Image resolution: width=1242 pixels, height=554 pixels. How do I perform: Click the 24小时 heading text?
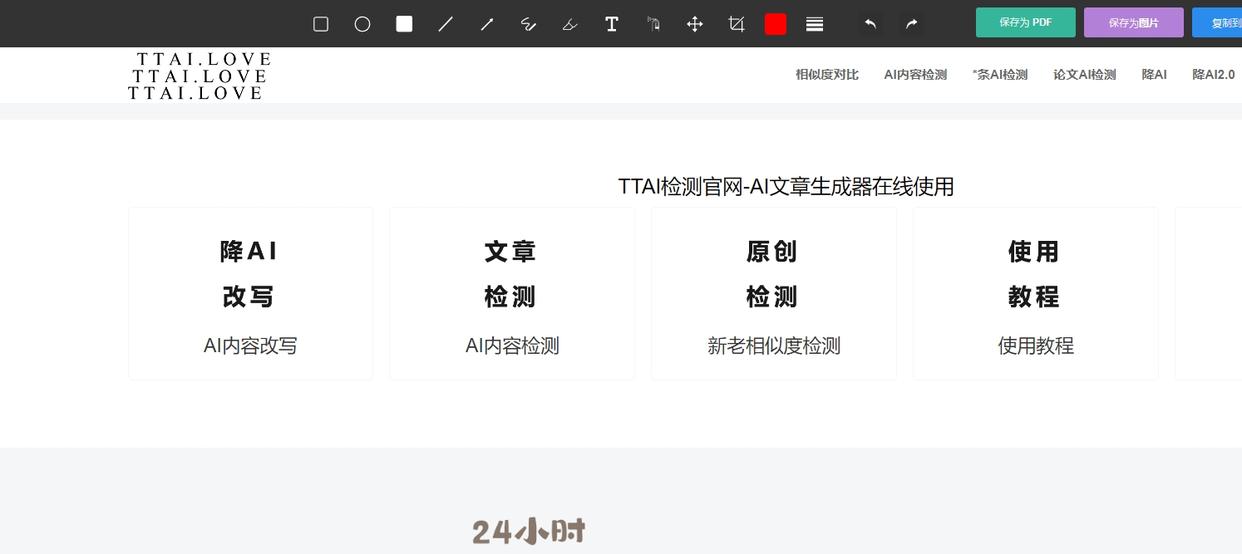(529, 531)
